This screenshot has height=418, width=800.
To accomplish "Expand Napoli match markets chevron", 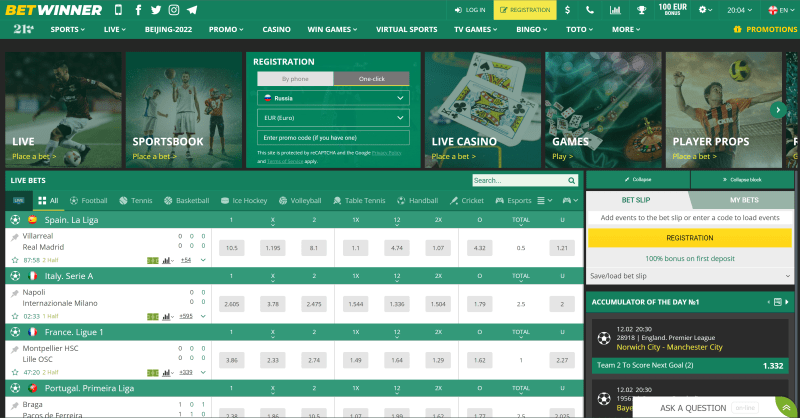I will pyautogui.click(x=203, y=316).
